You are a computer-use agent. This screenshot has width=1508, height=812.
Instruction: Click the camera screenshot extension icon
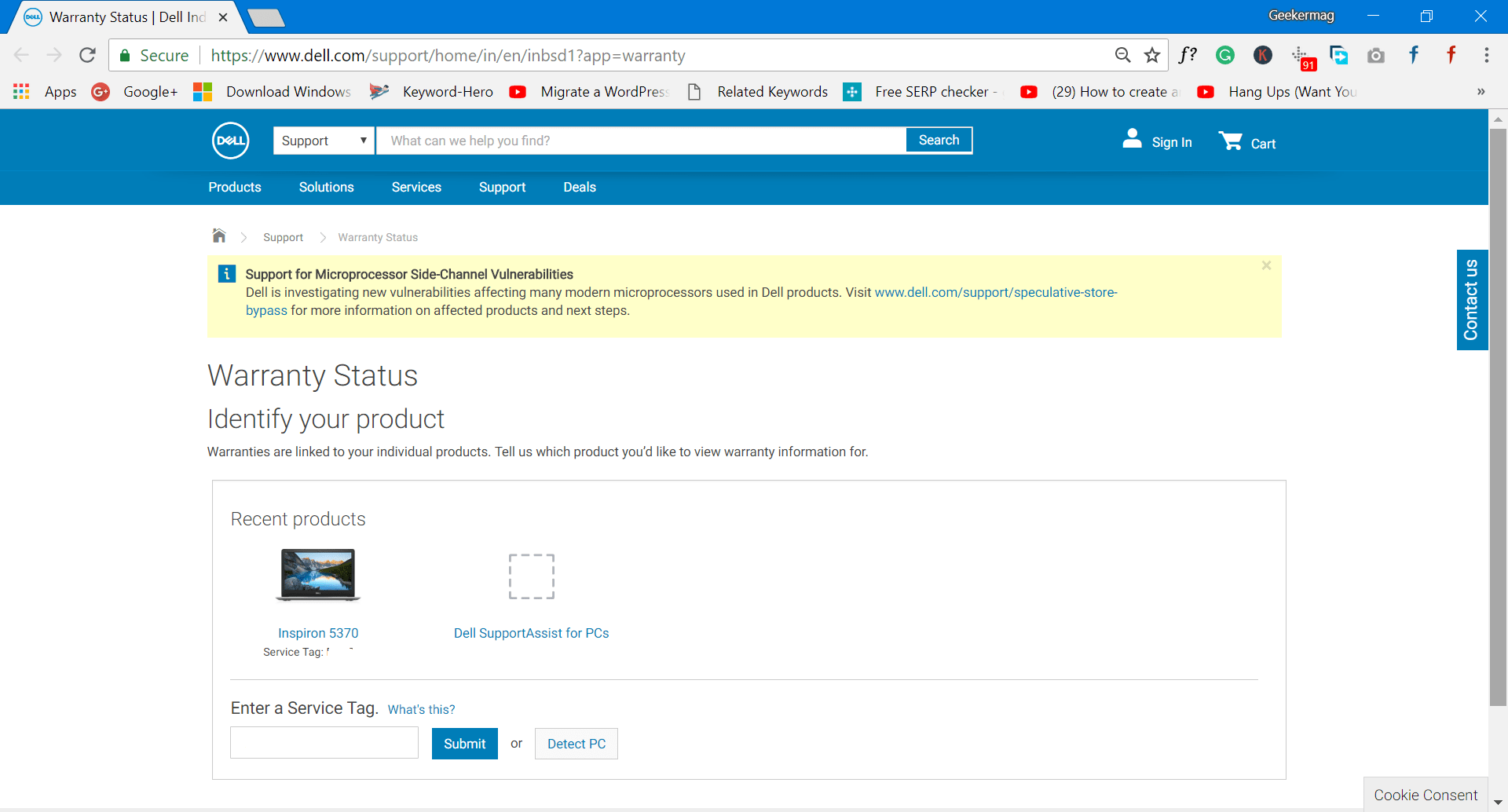point(1376,55)
